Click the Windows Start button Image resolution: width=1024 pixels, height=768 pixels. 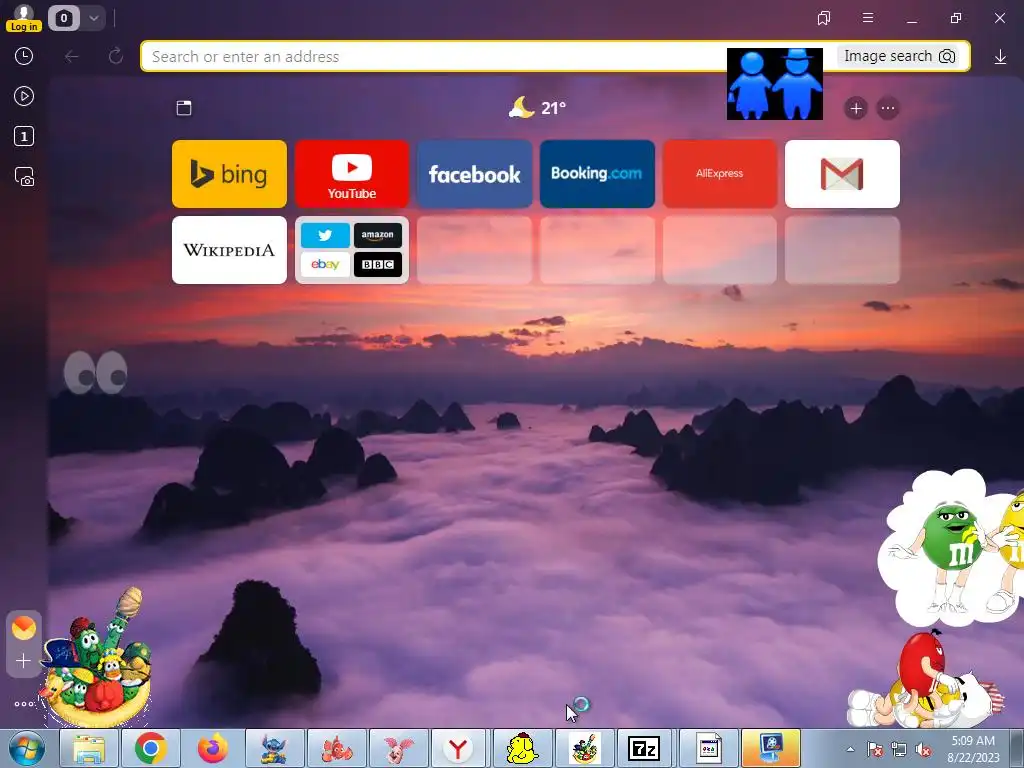tap(27, 748)
